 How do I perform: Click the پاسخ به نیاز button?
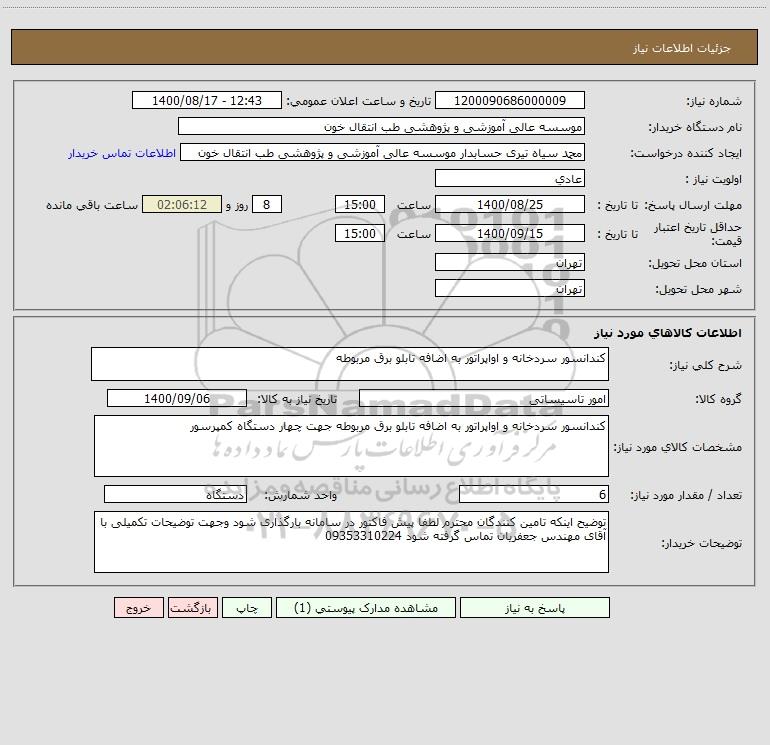tap(535, 608)
